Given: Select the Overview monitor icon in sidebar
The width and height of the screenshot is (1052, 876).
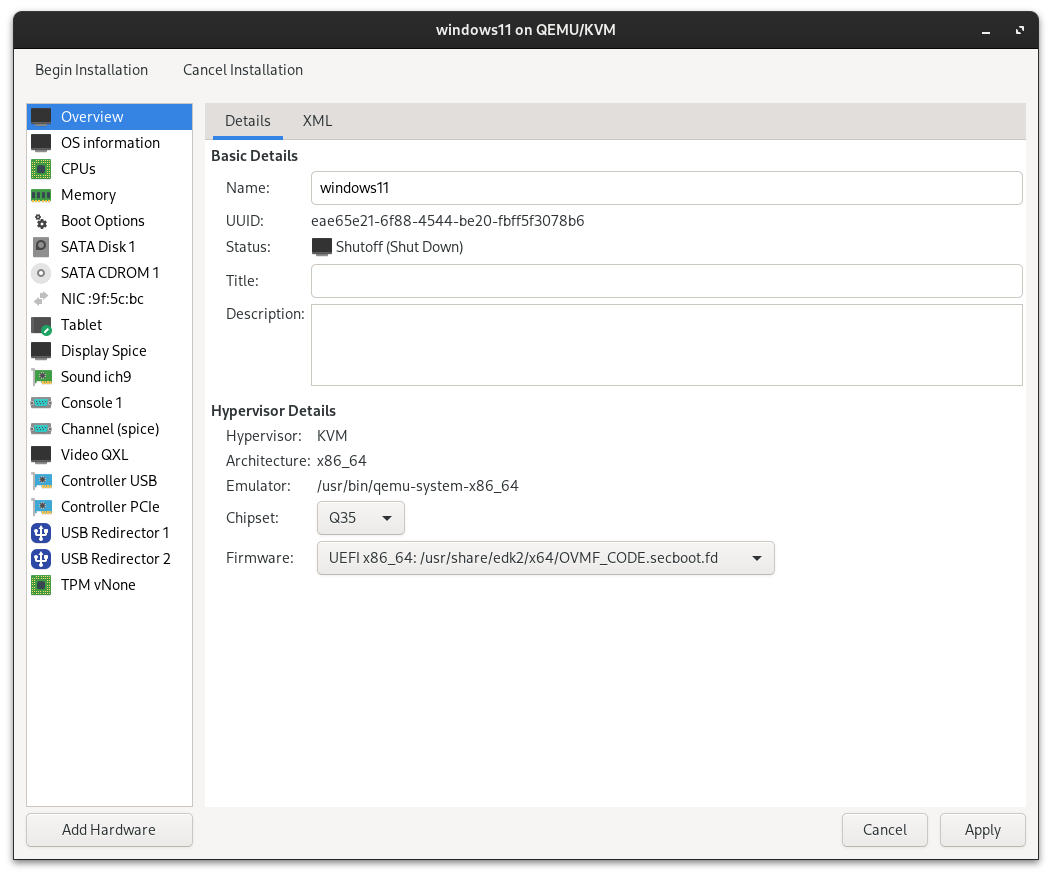Looking at the screenshot, I should click(x=41, y=117).
